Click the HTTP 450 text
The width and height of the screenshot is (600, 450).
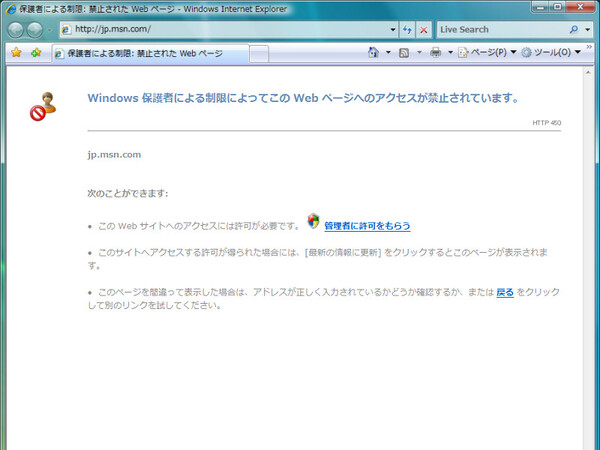(546, 123)
